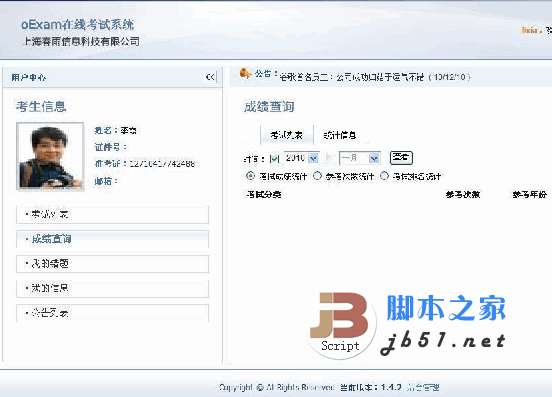Click the 参考次数 column header
This screenshot has height=397, width=552.
click(x=463, y=194)
